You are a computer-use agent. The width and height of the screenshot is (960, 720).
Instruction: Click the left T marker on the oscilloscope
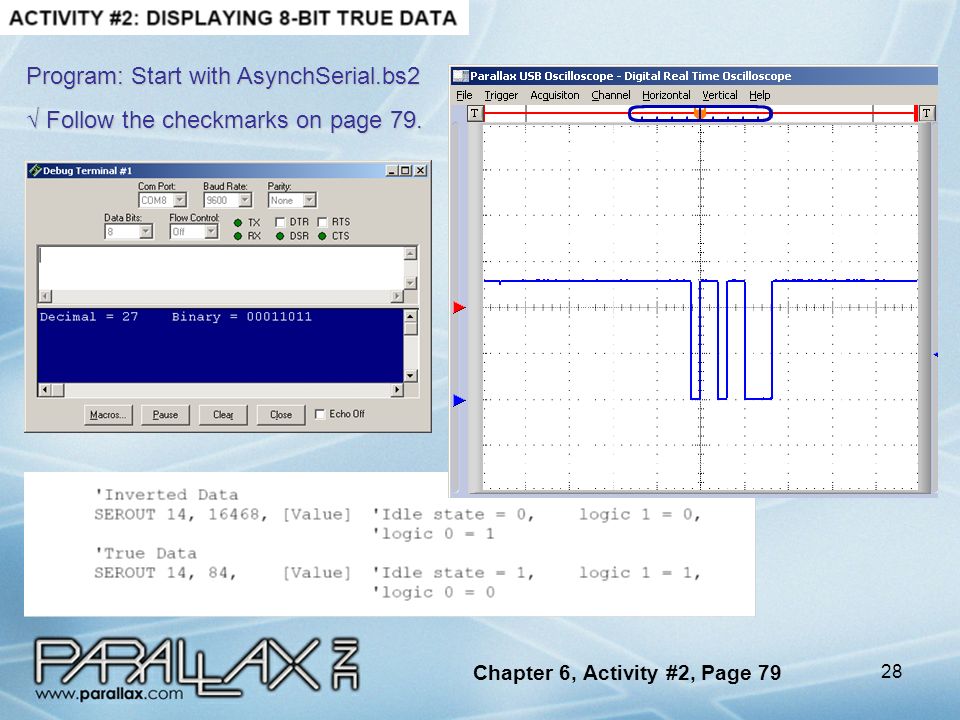coord(474,113)
